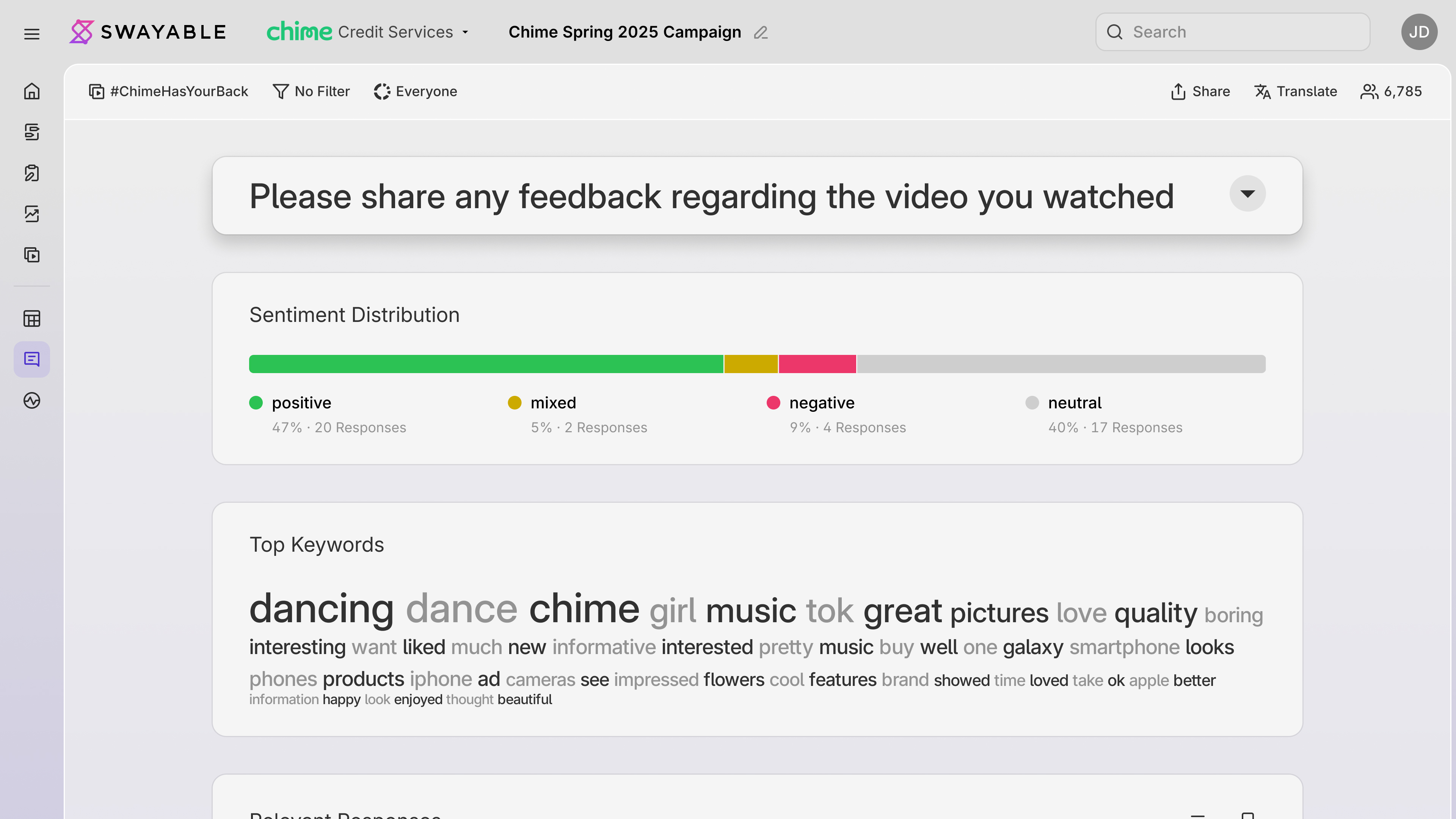Open the hamburger menu
The height and width of the screenshot is (819, 1456).
point(31,34)
